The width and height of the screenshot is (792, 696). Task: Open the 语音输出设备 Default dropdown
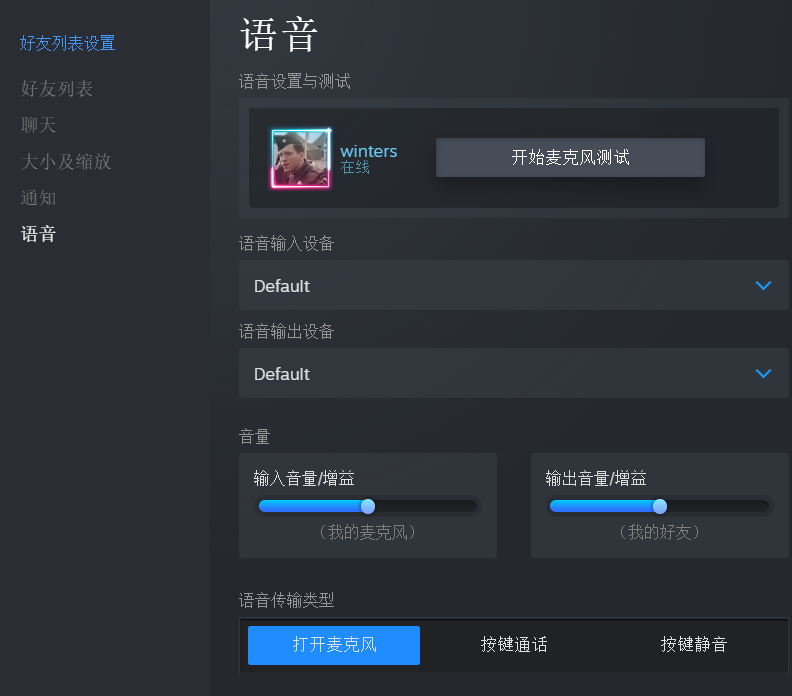(514, 373)
